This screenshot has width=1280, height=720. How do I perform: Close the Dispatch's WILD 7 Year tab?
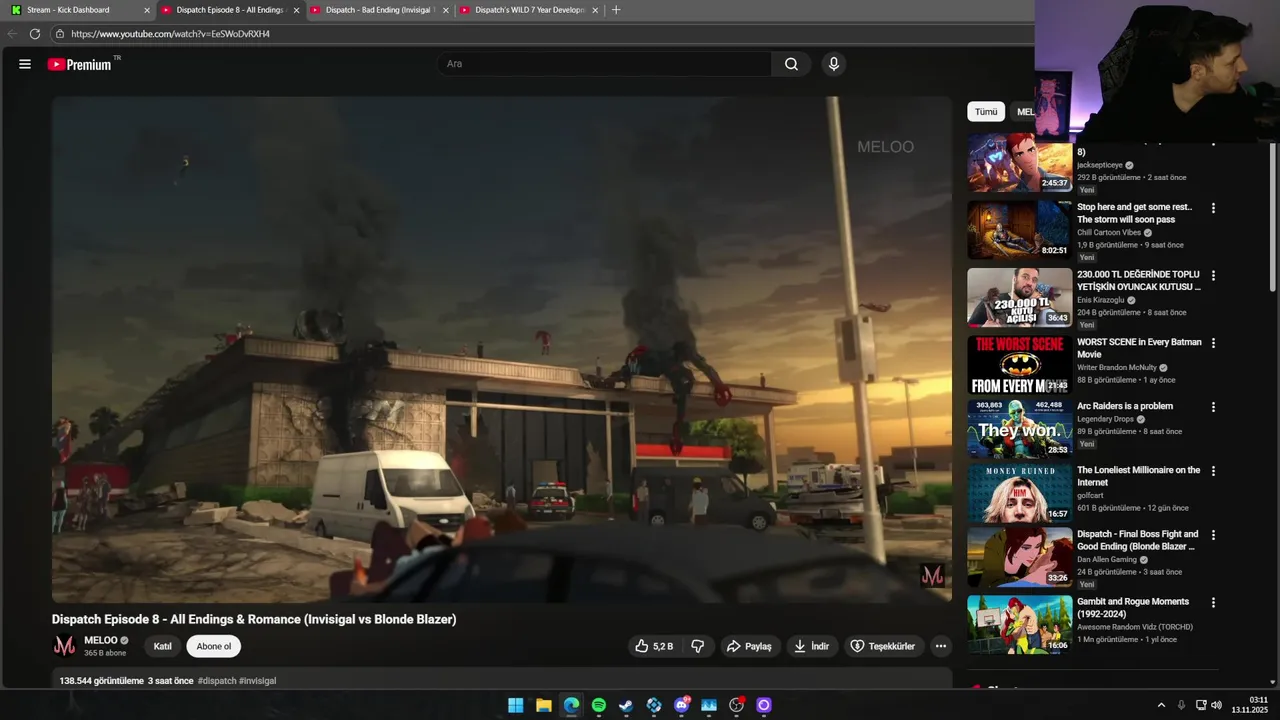click(595, 10)
